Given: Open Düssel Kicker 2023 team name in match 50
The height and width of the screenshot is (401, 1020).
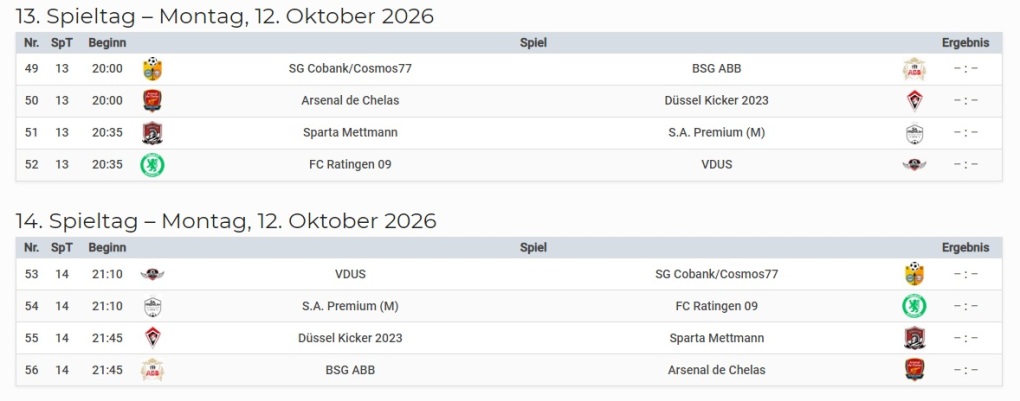Looking at the screenshot, I should (x=716, y=101).
